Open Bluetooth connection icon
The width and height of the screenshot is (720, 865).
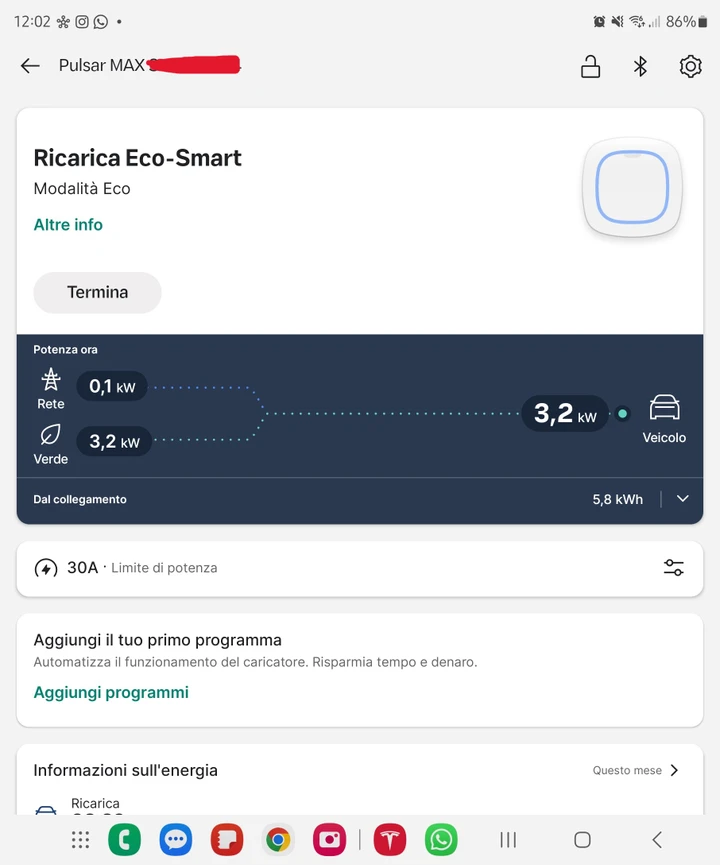(x=640, y=66)
